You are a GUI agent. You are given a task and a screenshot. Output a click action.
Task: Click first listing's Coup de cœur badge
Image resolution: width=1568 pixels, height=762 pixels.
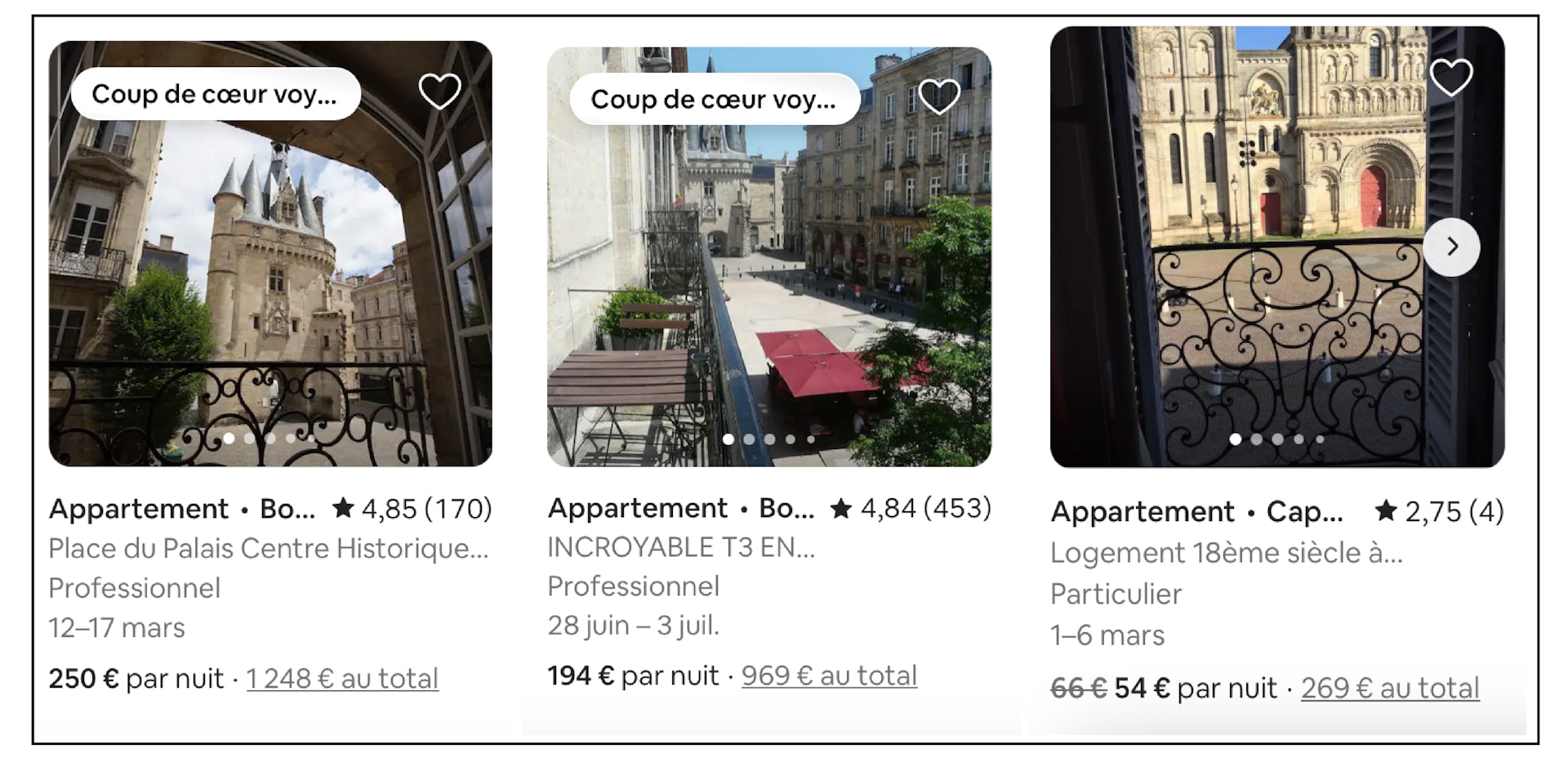(215, 95)
